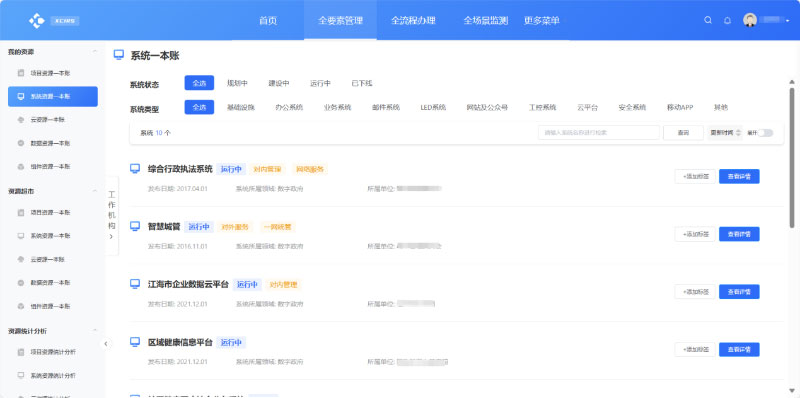The width and height of the screenshot is (800, 398).
Task: Click the 组件资源一本账 icon under 资源超市
Action: [x=21, y=306]
